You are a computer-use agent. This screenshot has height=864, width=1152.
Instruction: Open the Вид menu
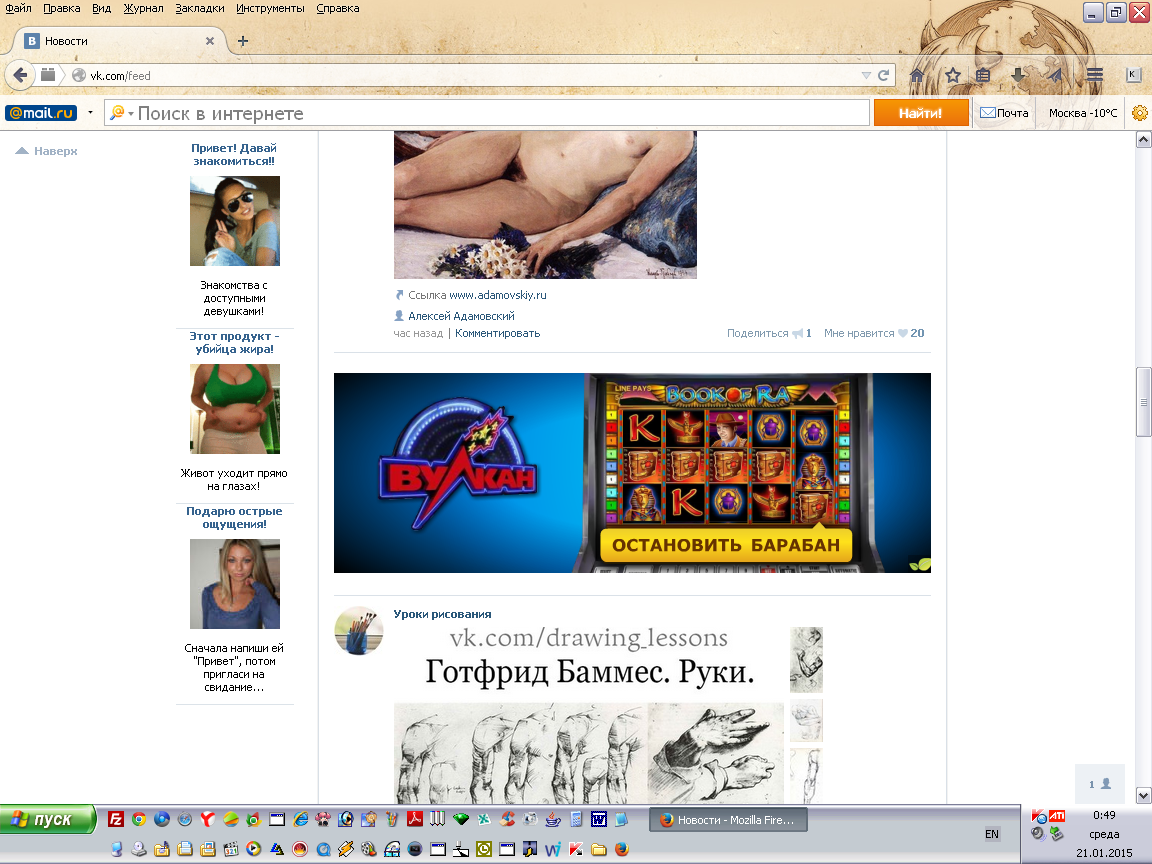tap(101, 8)
